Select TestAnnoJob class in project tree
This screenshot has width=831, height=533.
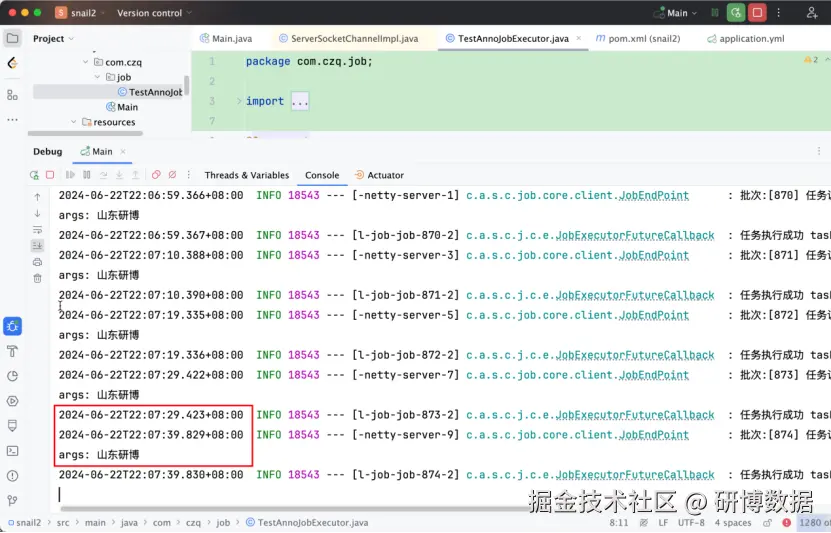pos(150,92)
